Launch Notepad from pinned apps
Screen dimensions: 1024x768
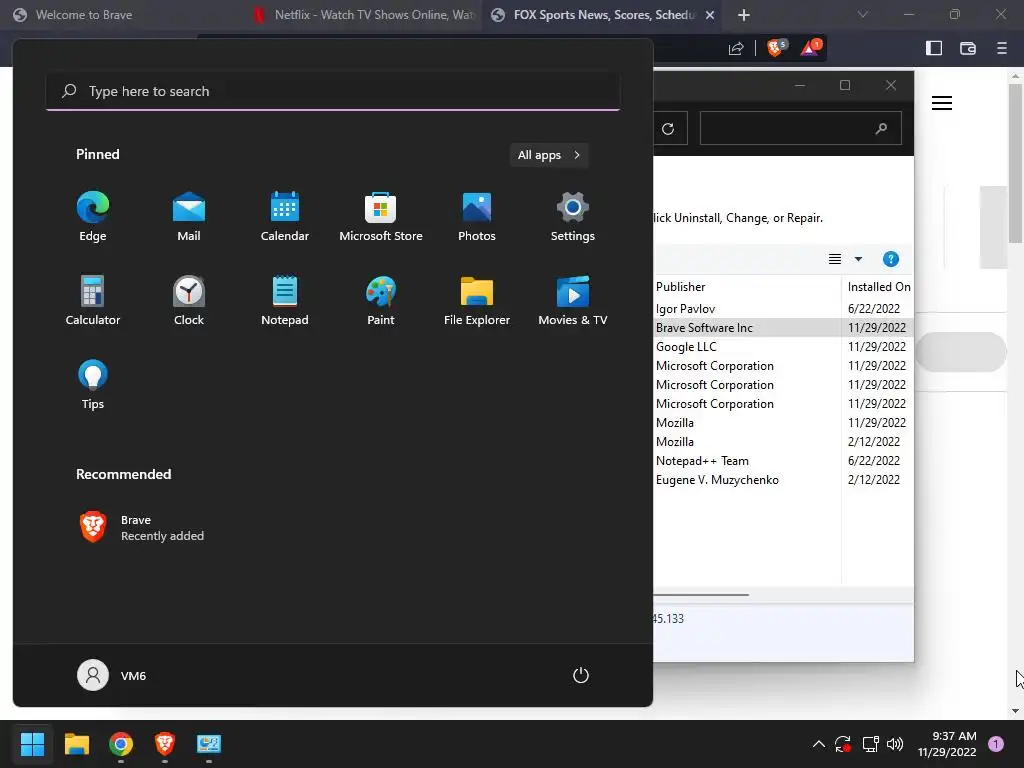coord(285,300)
